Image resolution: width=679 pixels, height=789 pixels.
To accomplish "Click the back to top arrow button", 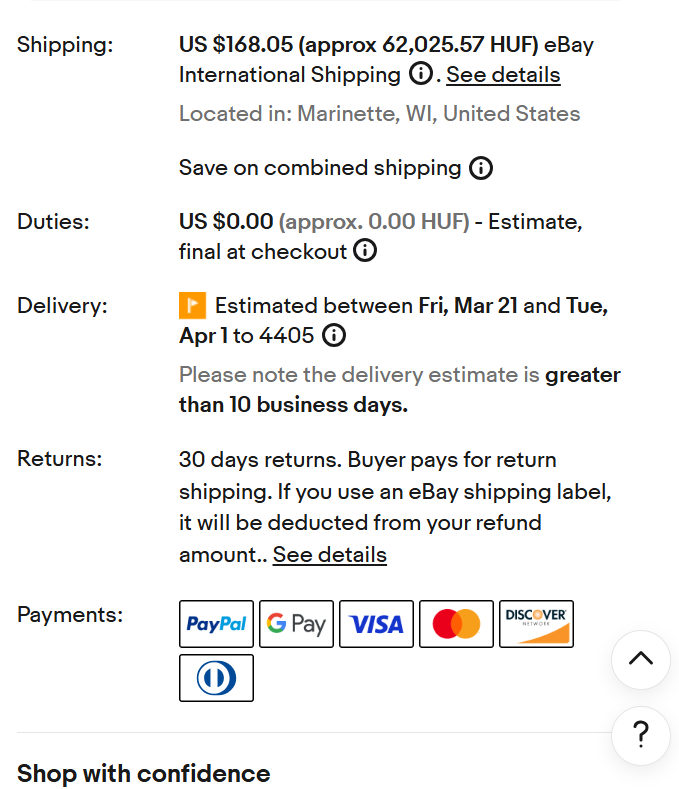I will (x=641, y=659).
